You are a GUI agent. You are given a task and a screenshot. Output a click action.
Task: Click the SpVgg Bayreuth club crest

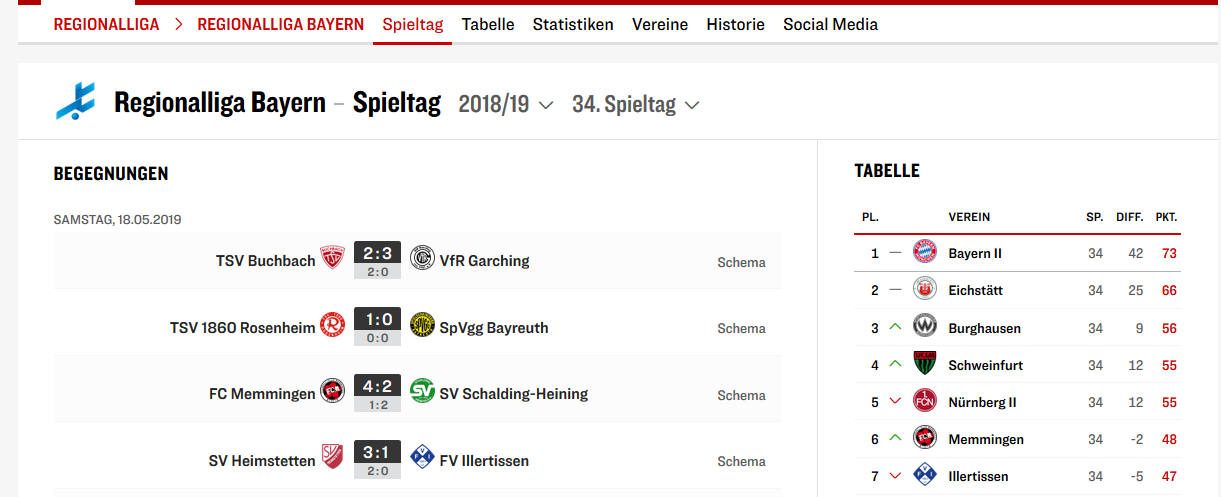click(x=422, y=325)
